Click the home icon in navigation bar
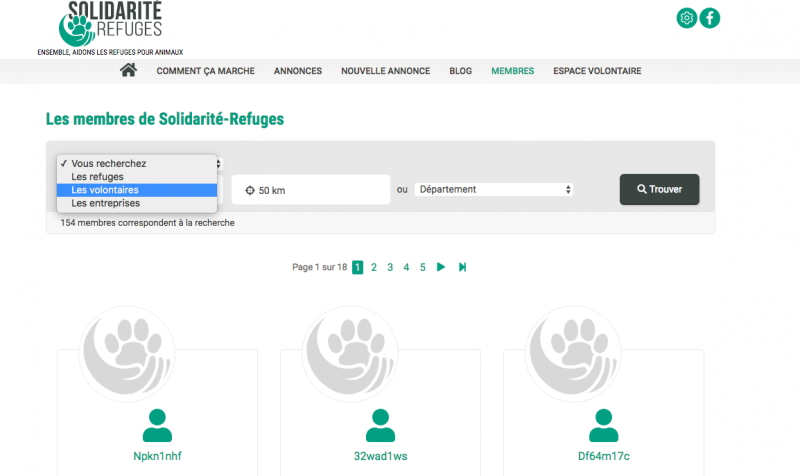 (x=128, y=71)
